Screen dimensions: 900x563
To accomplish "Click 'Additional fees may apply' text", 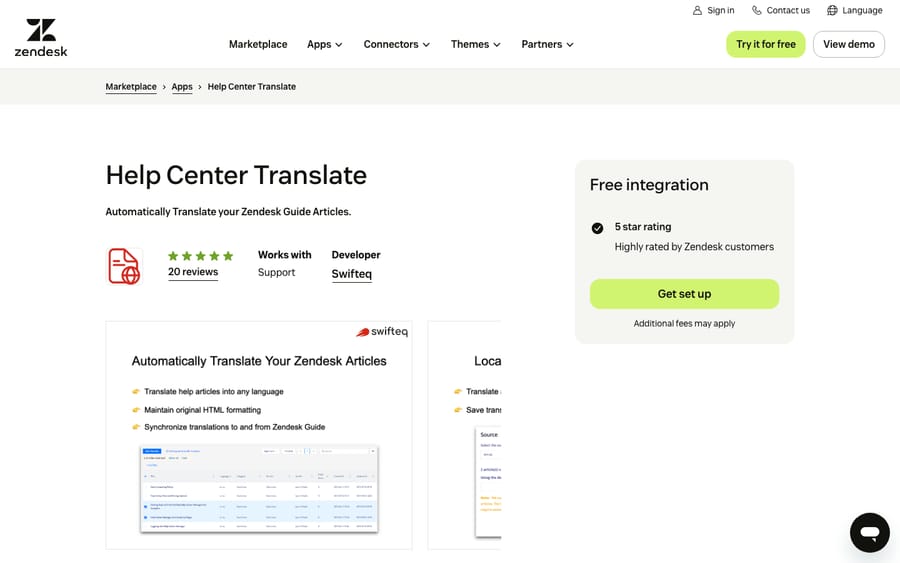I will click(684, 324).
